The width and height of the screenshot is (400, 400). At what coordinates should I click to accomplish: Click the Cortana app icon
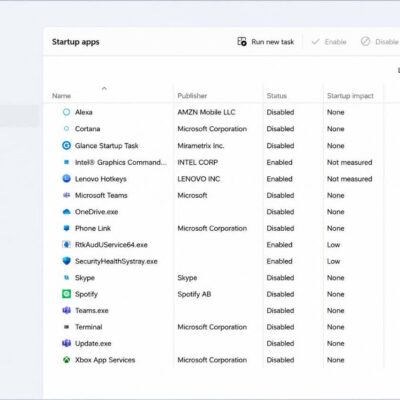tap(66, 129)
